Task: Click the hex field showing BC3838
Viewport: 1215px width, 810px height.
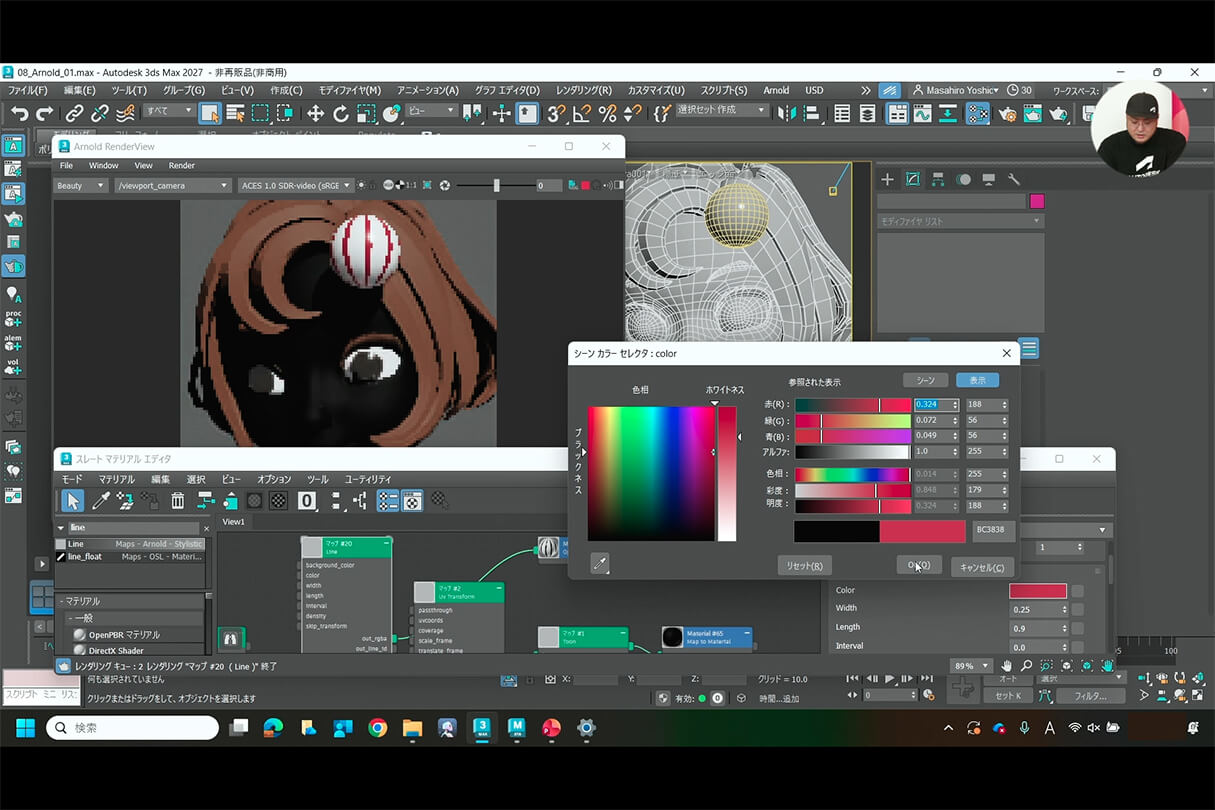Action: click(x=994, y=531)
